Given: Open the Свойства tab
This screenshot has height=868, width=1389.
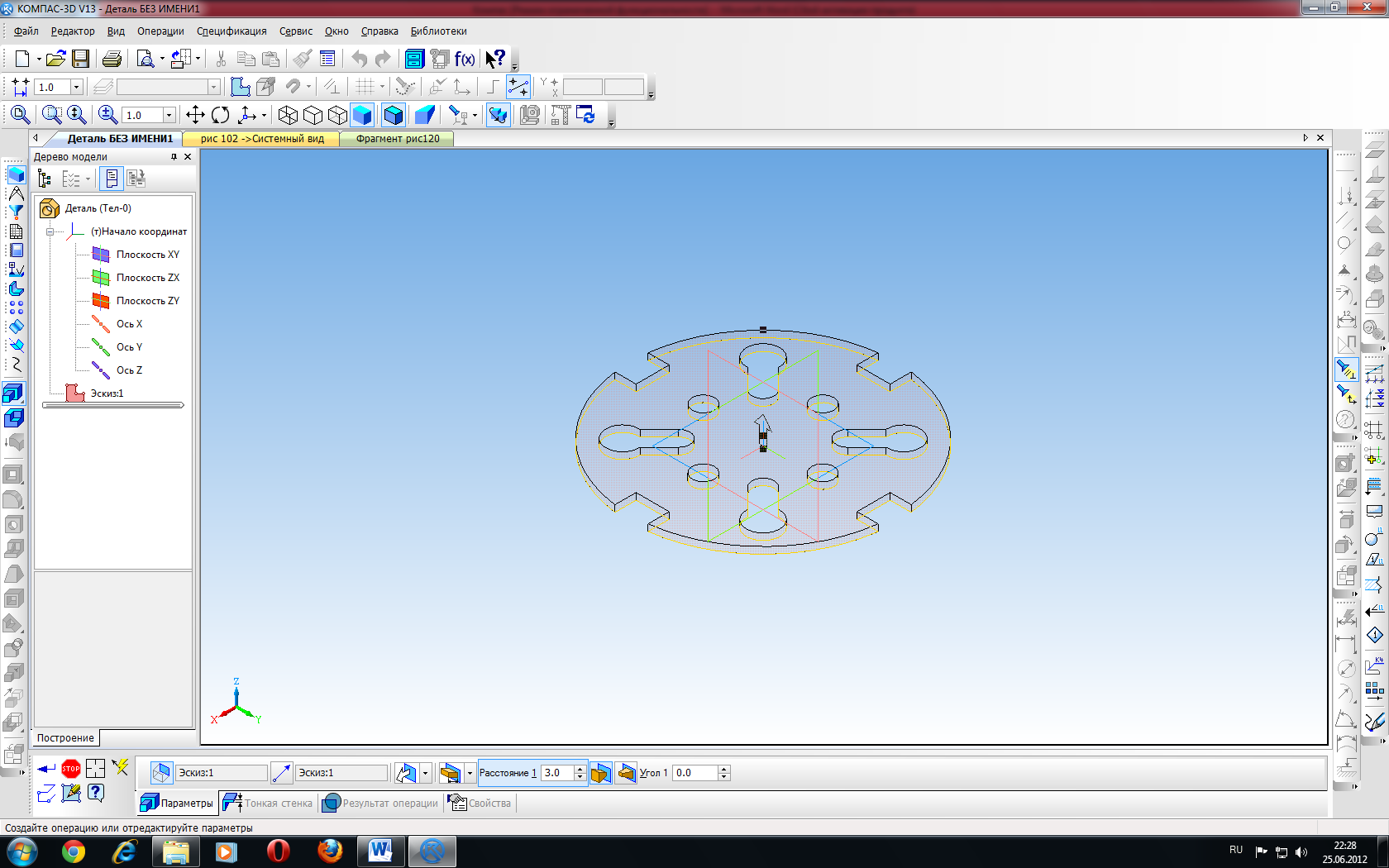Looking at the screenshot, I should (480, 803).
